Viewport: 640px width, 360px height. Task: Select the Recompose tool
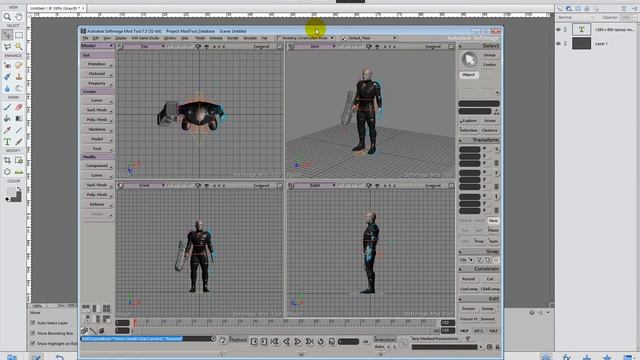pyautogui.click(x=19, y=160)
